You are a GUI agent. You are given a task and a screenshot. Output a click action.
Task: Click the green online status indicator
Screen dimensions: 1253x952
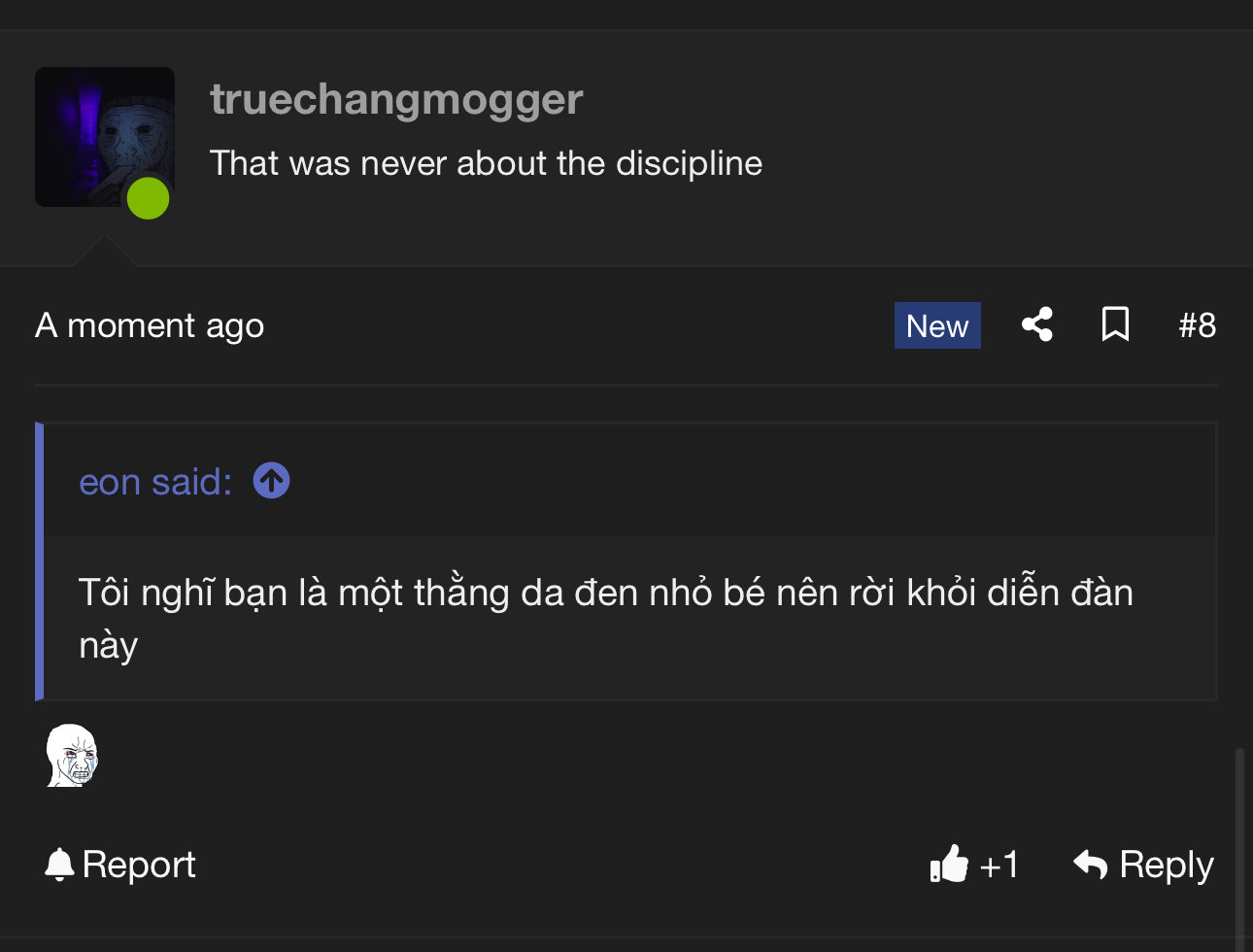point(148,198)
